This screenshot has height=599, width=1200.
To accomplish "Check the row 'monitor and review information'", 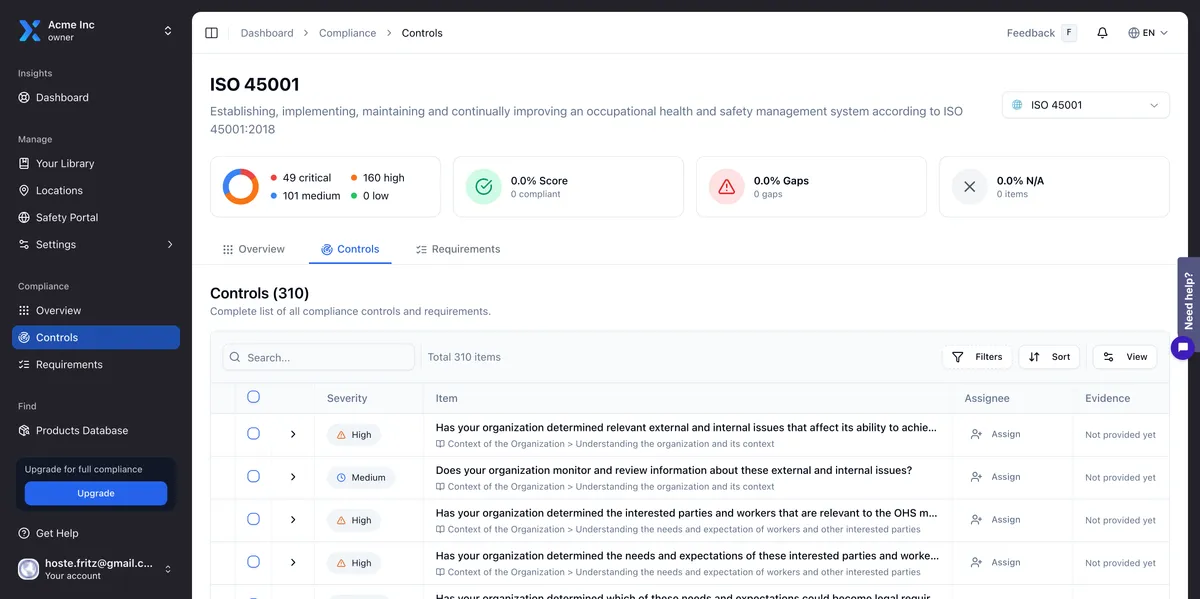I will coord(253,477).
